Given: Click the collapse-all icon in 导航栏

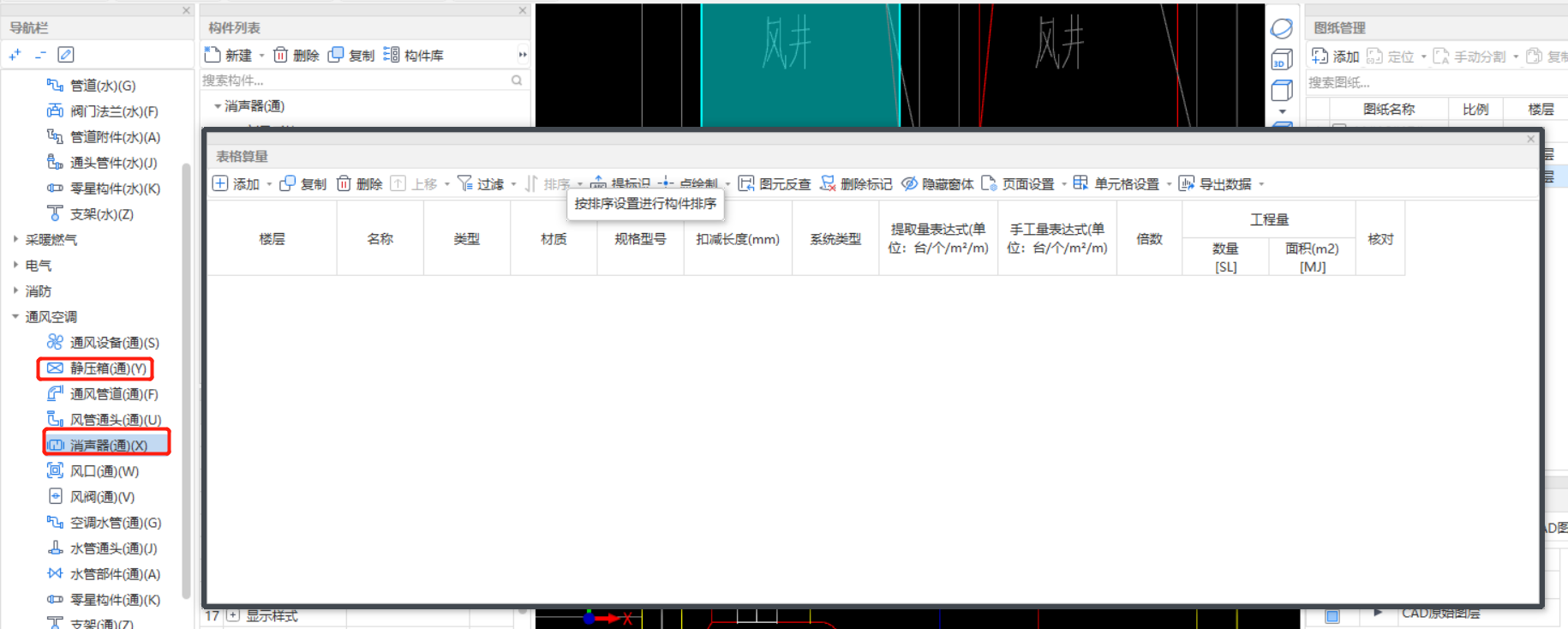Looking at the screenshot, I should [x=40, y=55].
